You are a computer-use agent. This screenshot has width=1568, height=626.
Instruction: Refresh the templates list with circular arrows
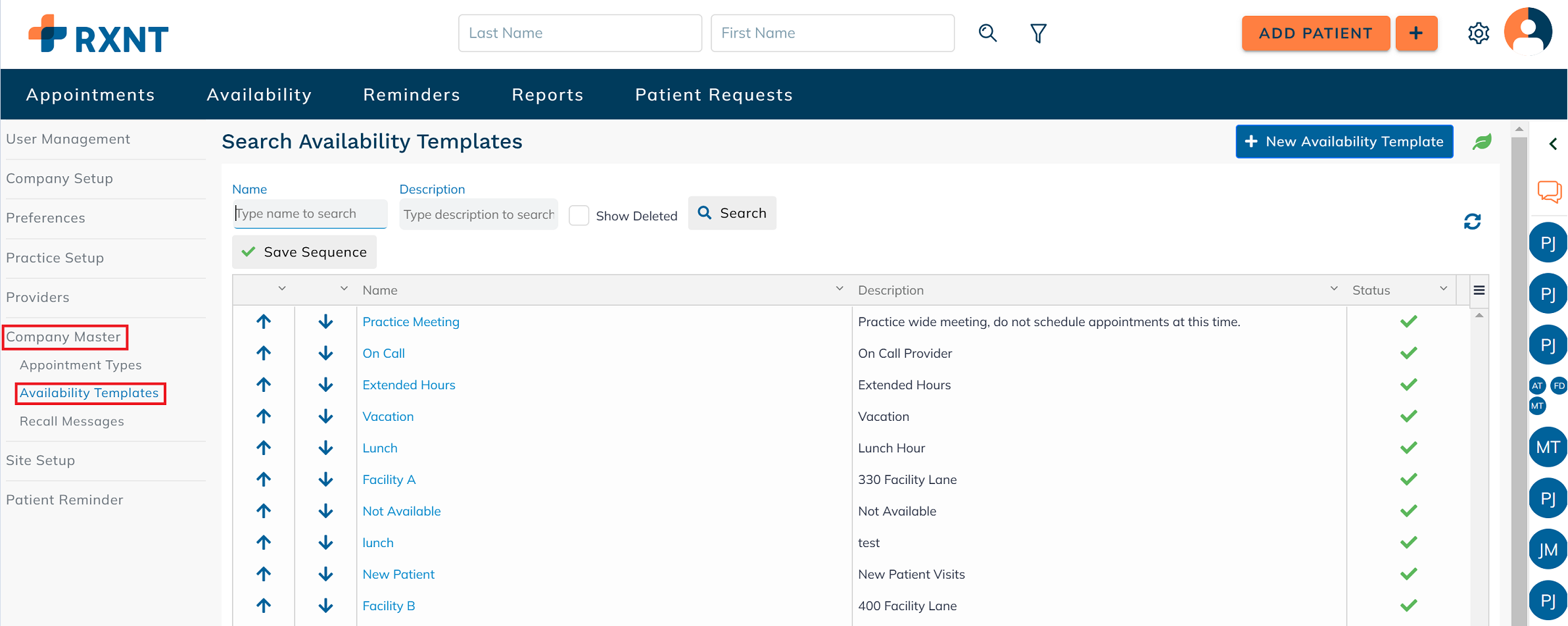(1472, 222)
